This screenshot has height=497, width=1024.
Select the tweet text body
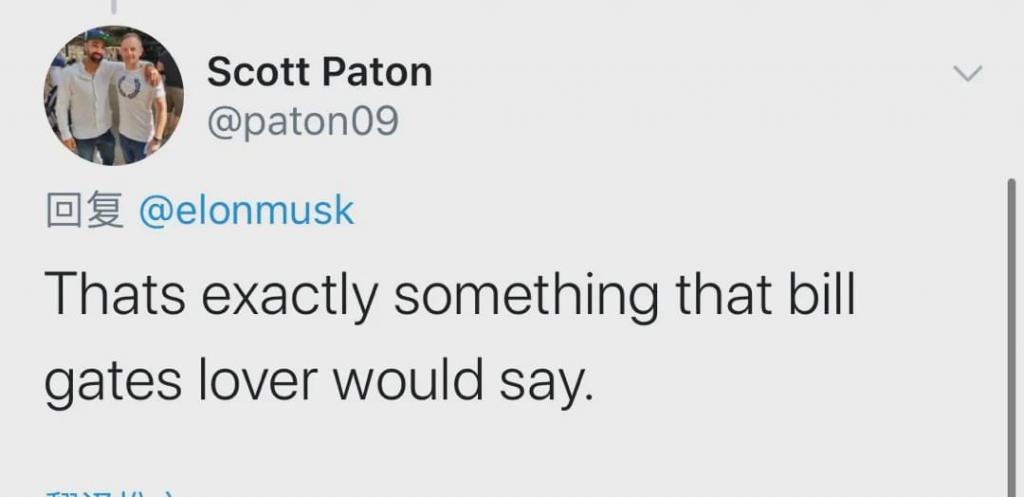tap(450, 338)
